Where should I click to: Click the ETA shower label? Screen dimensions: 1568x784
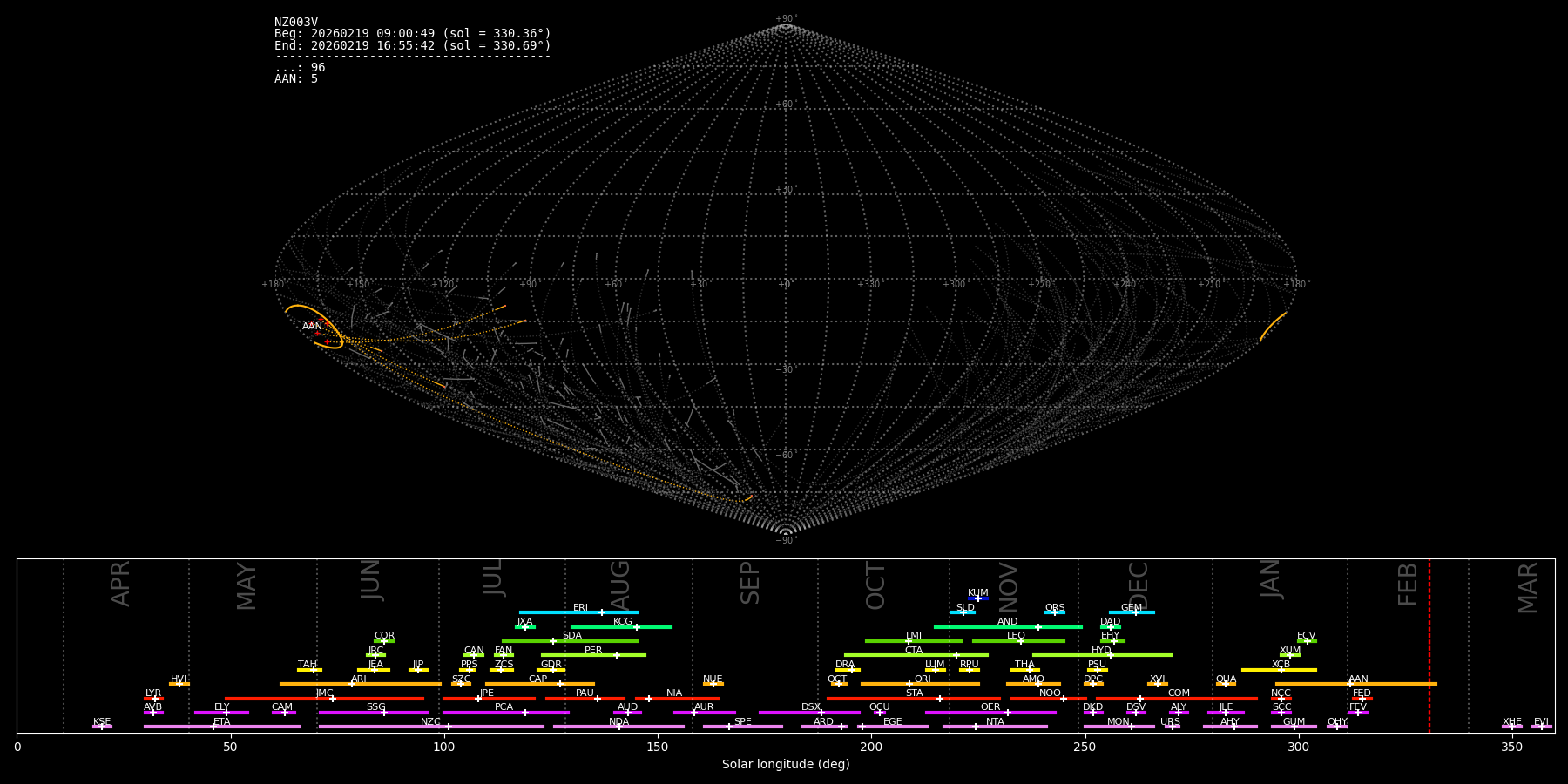[222, 722]
